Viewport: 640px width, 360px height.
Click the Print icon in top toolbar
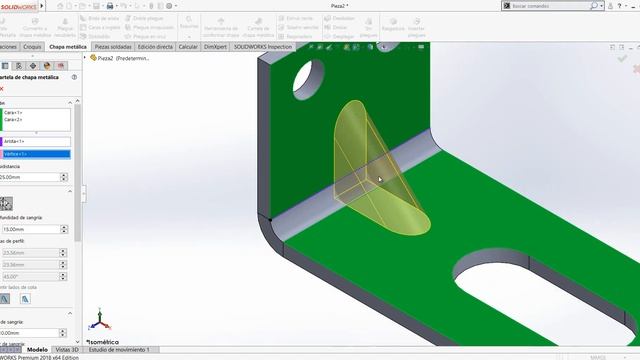pyautogui.click(x=110, y=6)
